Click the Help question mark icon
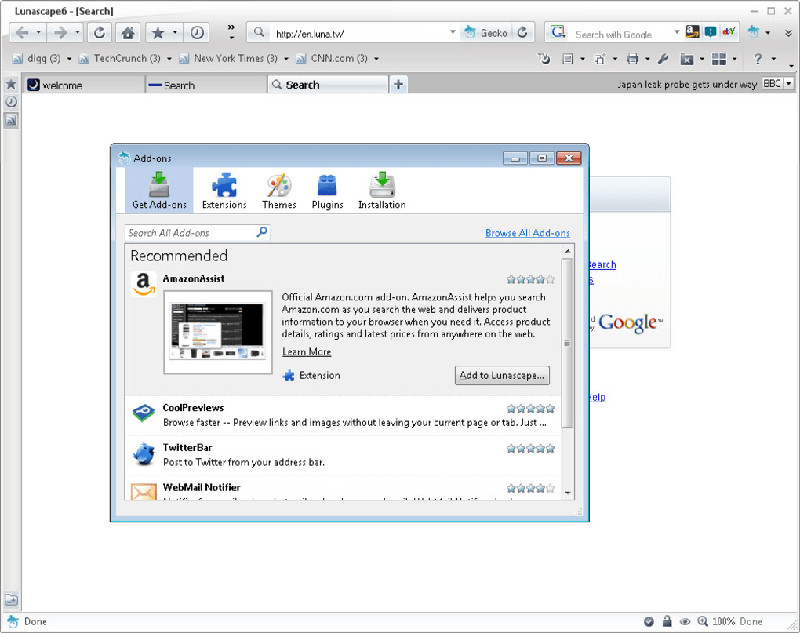Screen dimensions: 800x633 tap(758, 59)
